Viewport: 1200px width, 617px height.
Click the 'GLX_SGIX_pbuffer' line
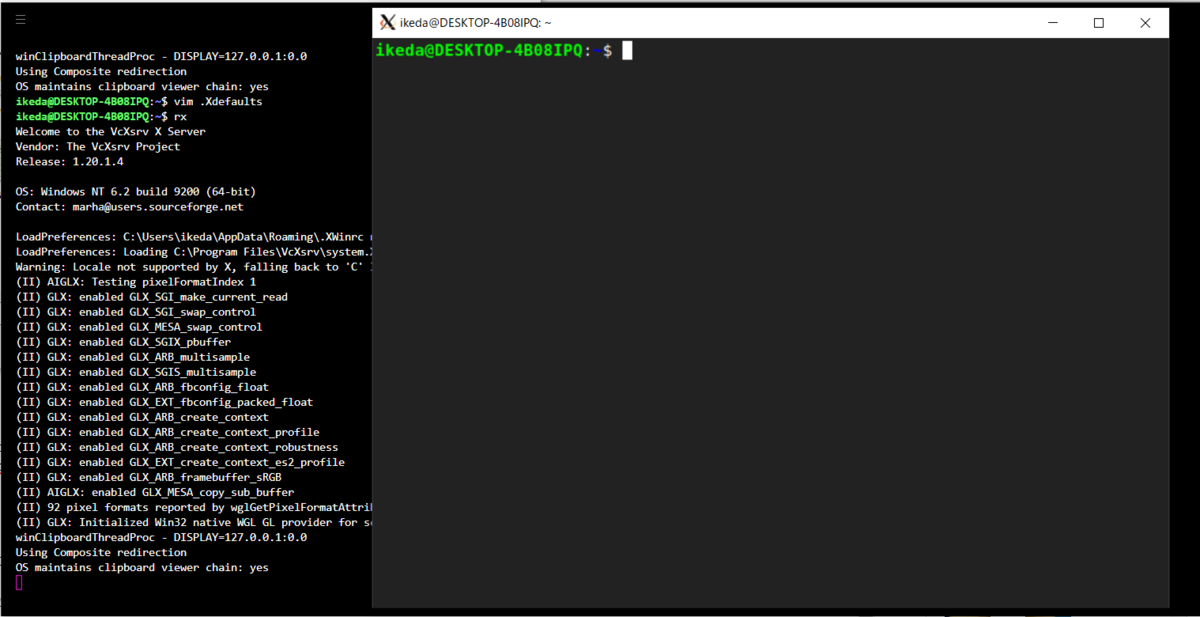click(124, 342)
